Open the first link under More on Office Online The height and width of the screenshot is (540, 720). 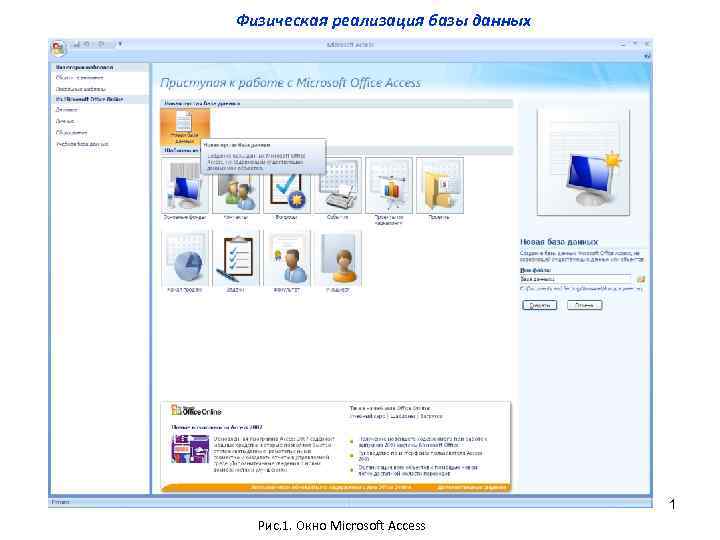pos(367,416)
